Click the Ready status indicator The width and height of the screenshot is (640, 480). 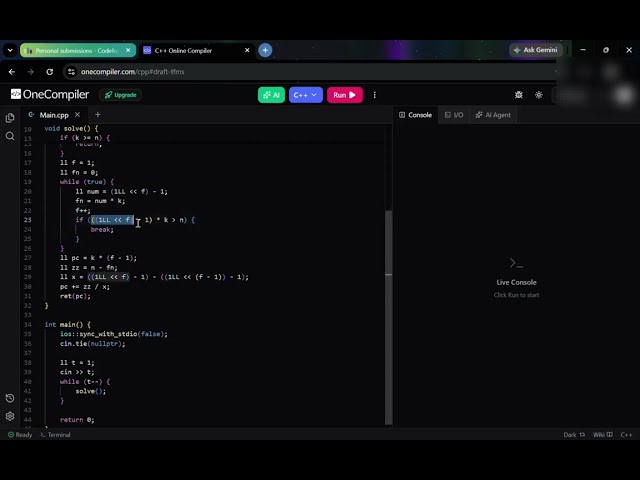coord(20,435)
